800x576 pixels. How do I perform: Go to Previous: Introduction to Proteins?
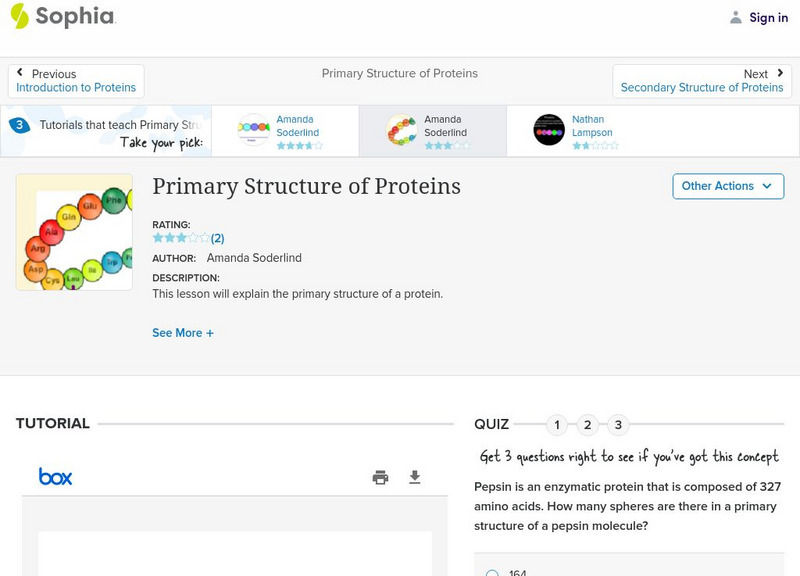point(76,81)
